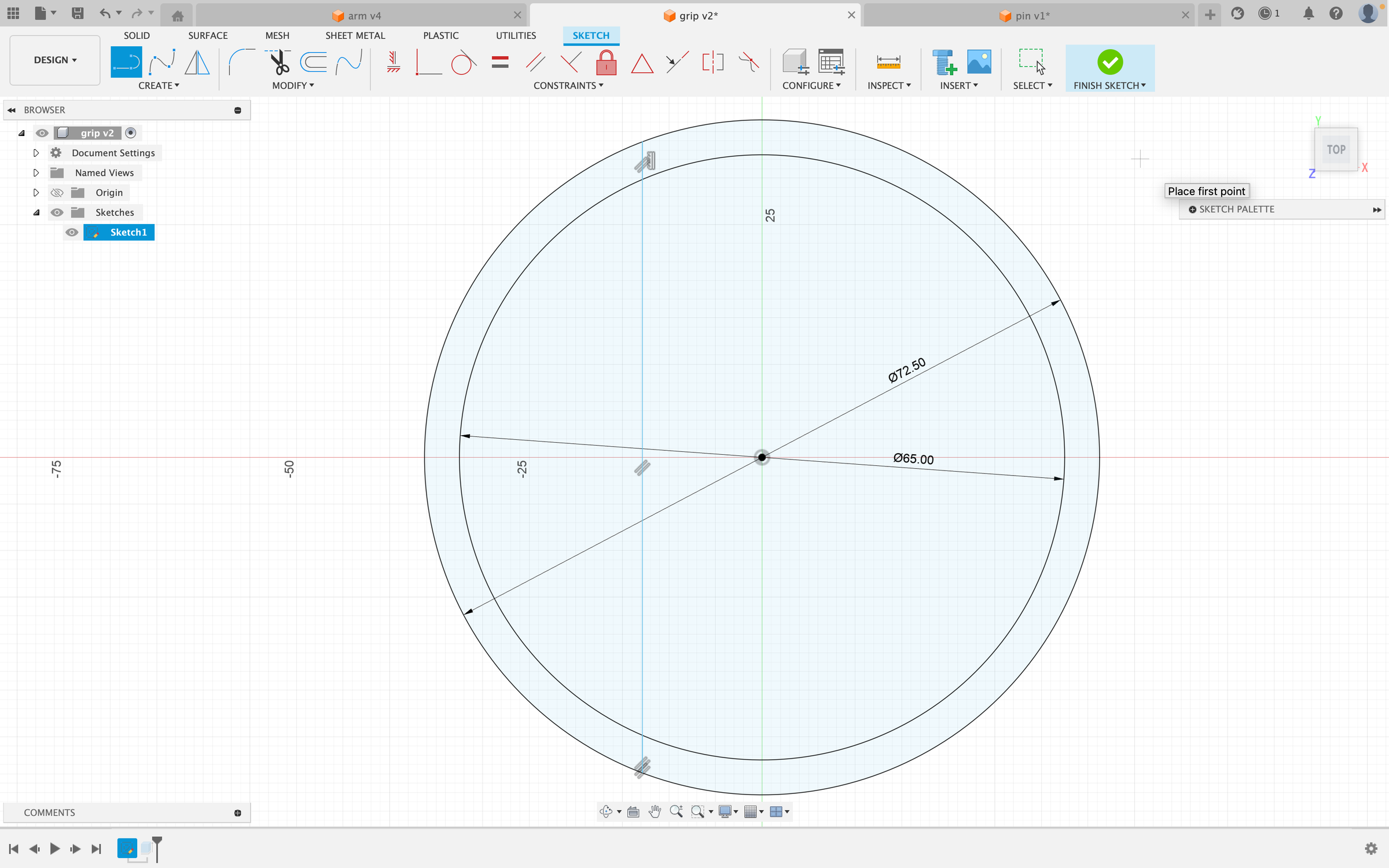Open the MODIFY dropdown menu
Viewport: 1389px width, 868px height.
[x=293, y=86]
